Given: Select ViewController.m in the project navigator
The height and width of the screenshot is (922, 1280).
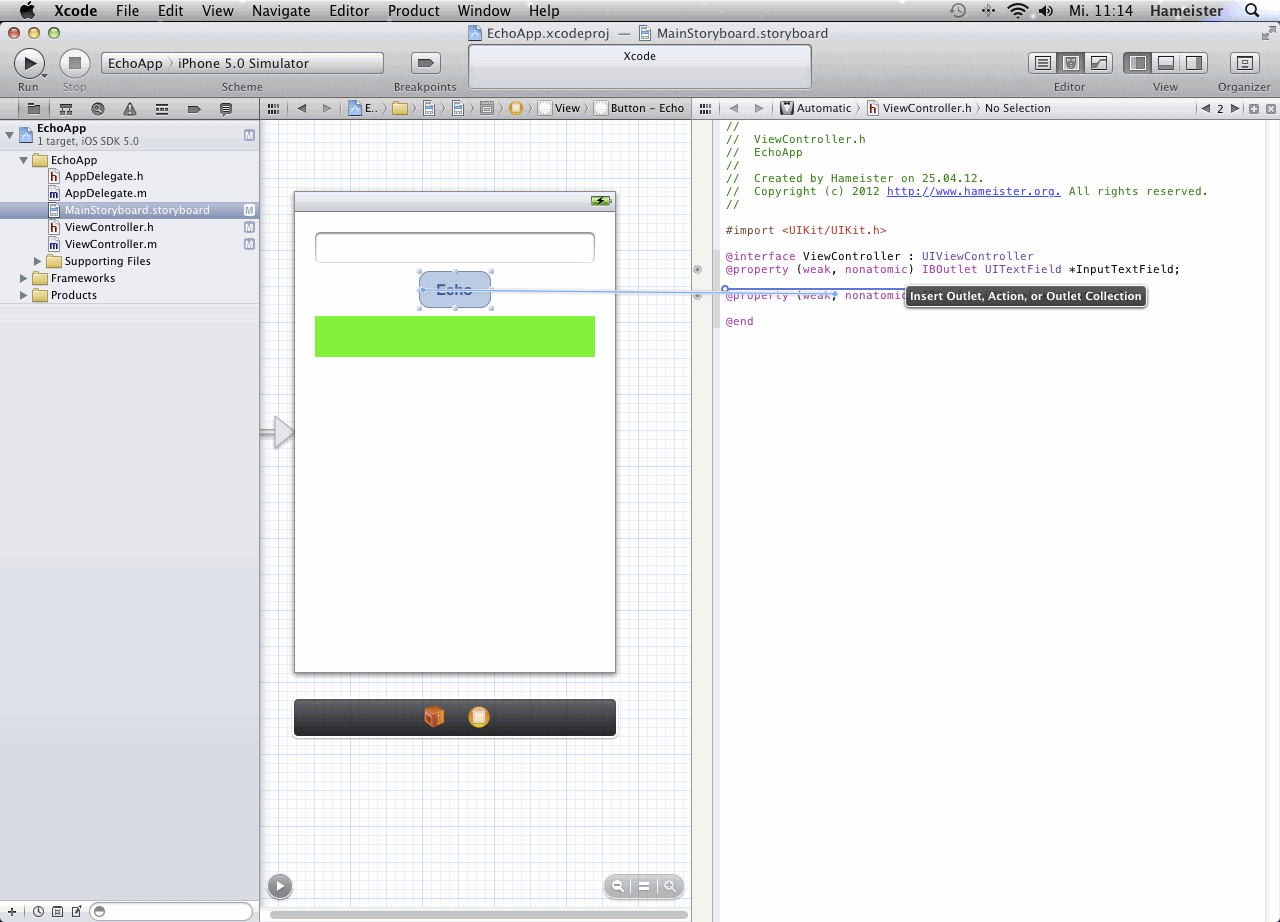Looking at the screenshot, I should click(110, 244).
